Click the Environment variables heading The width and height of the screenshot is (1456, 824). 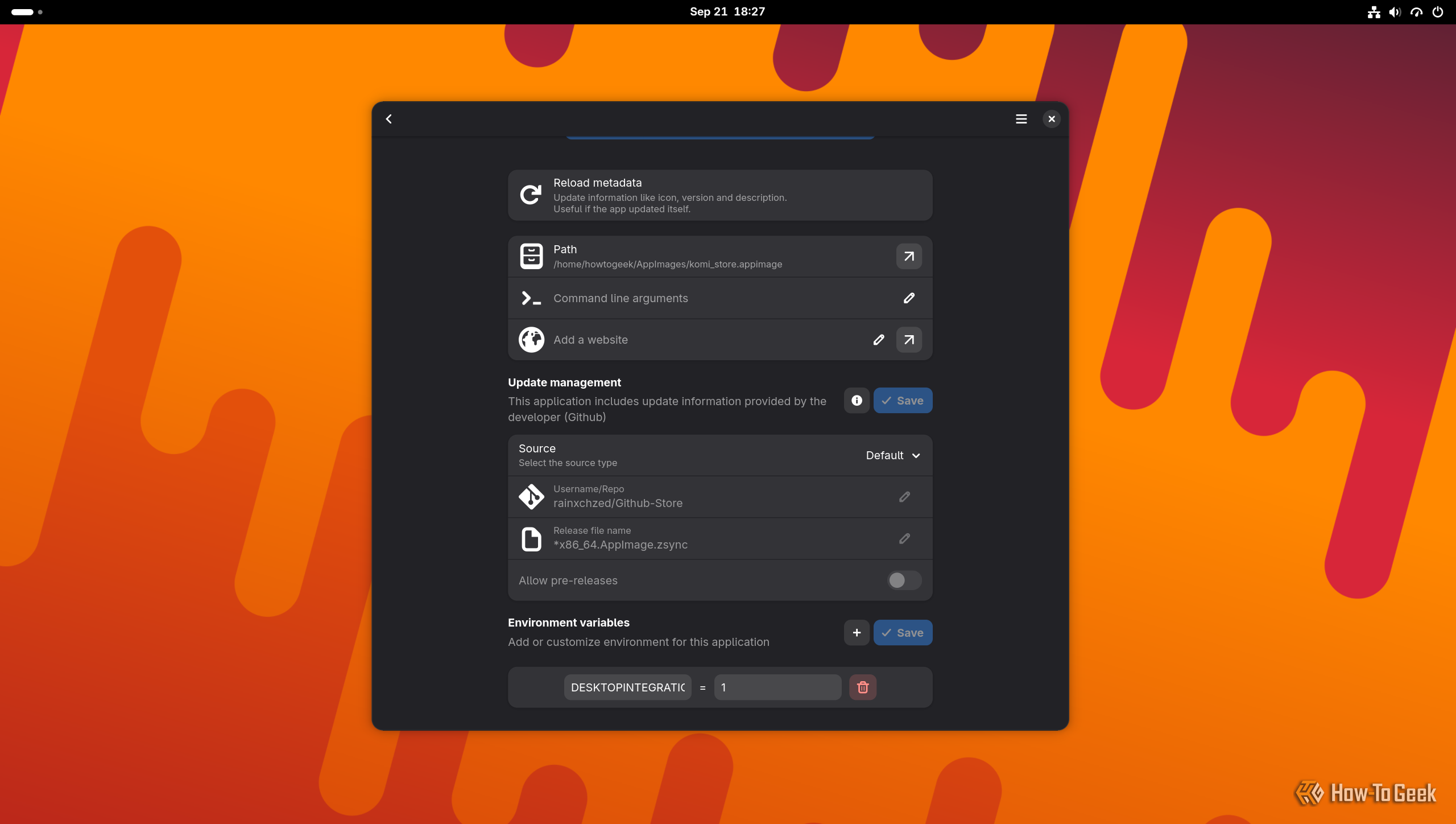[569, 623]
